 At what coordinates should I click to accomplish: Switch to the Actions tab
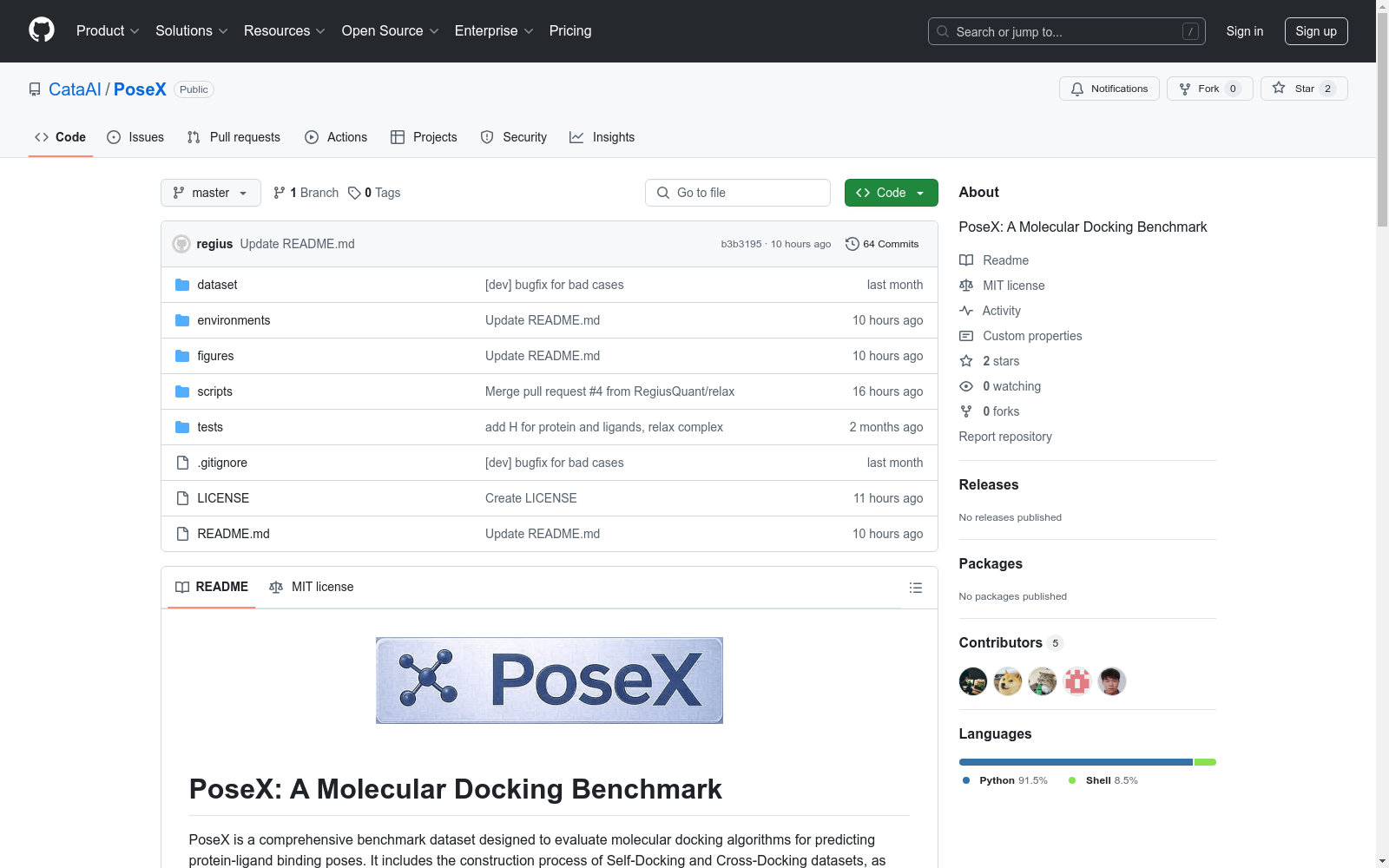click(x=336, y=137)
